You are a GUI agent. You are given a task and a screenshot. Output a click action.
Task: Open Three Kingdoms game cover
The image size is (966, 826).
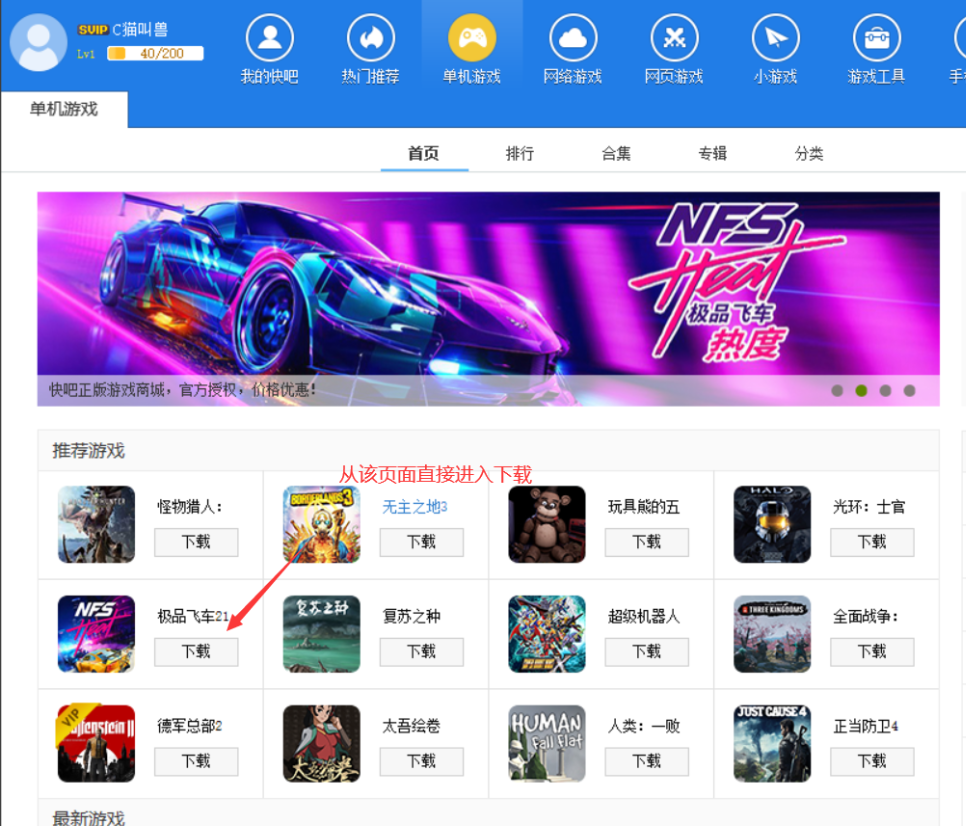click(x=772, y=634)
